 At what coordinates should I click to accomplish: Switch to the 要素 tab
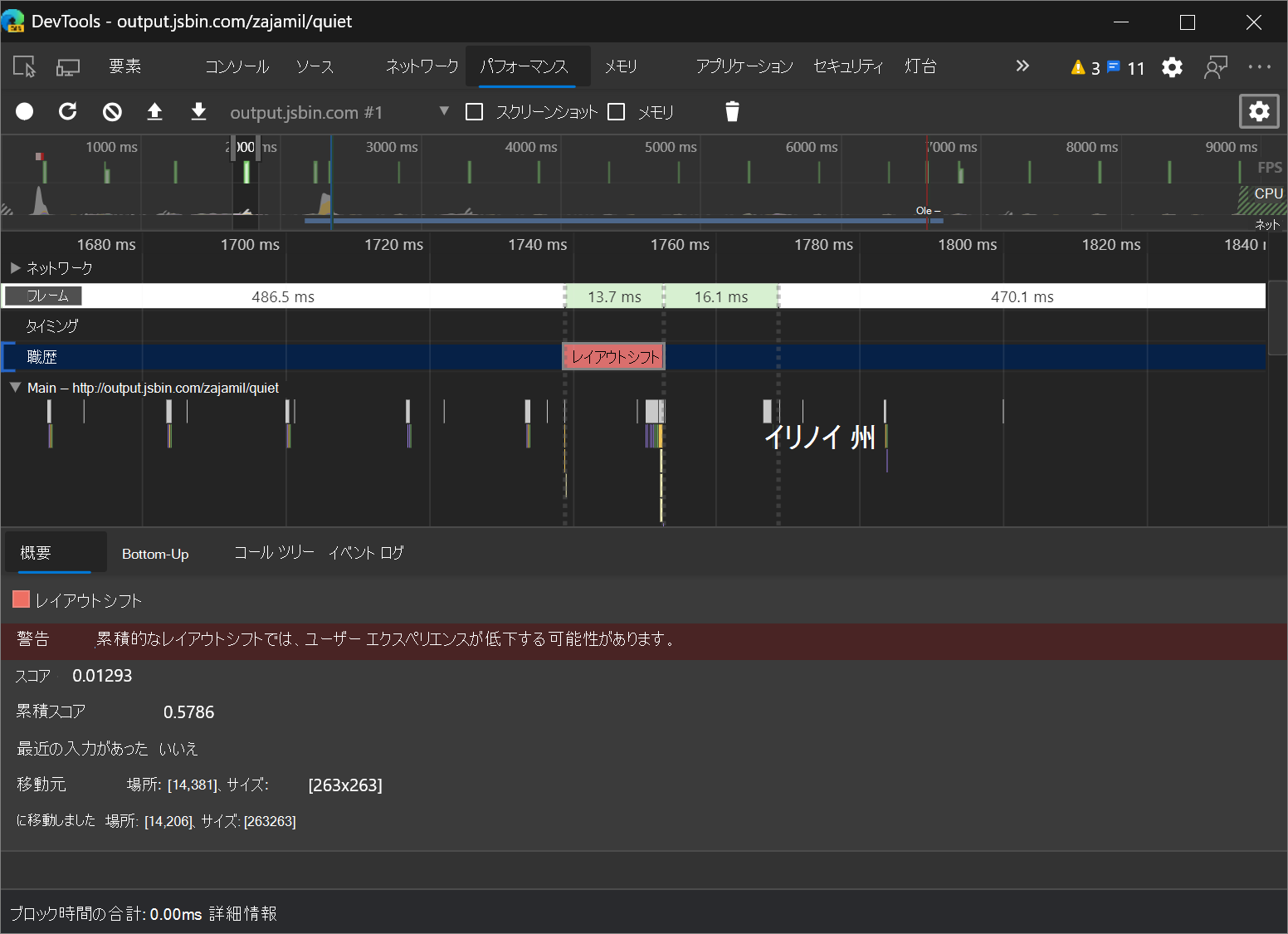click(125, 66)
